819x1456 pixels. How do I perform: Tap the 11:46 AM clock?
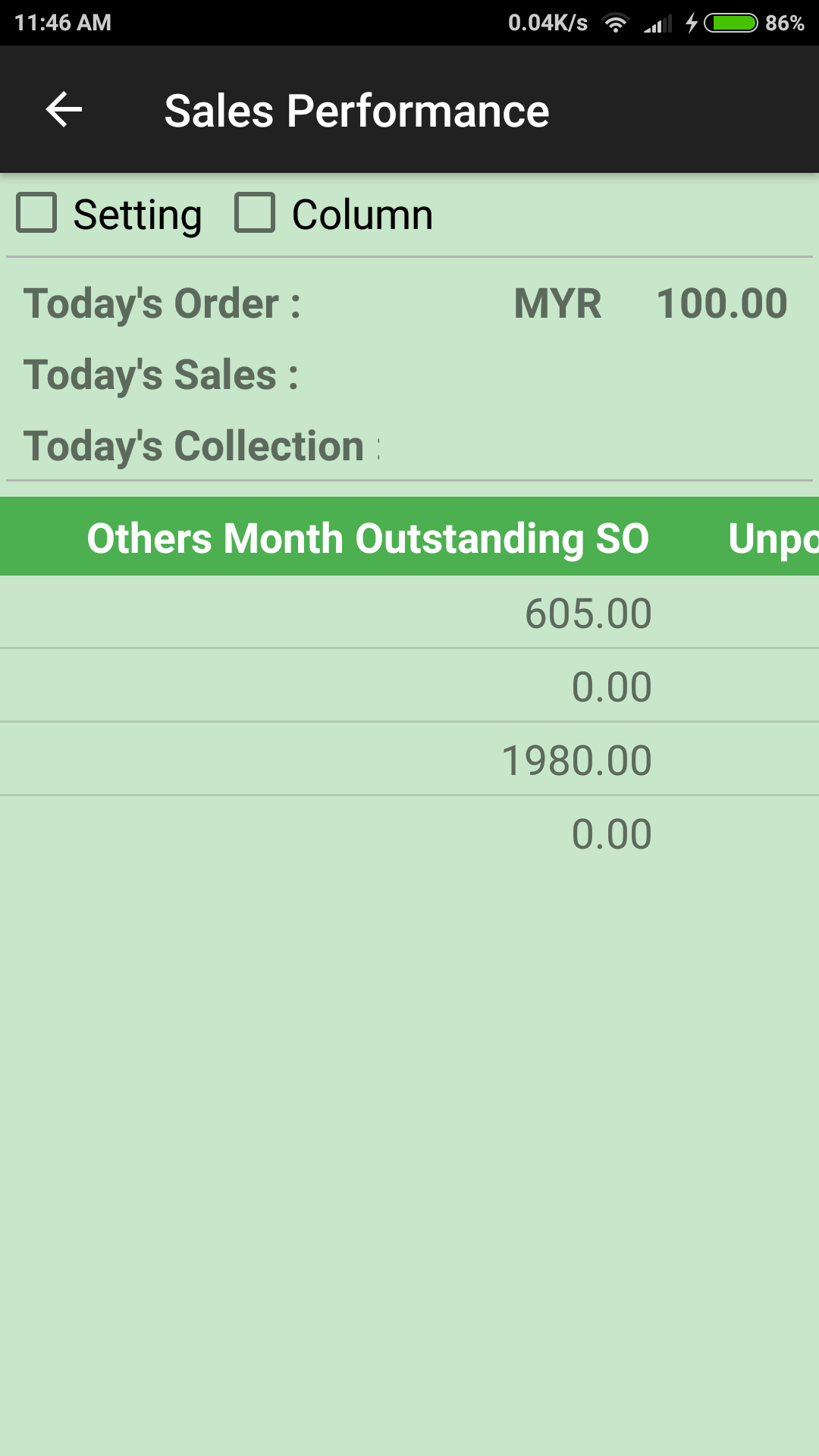(x=63, y=23)
